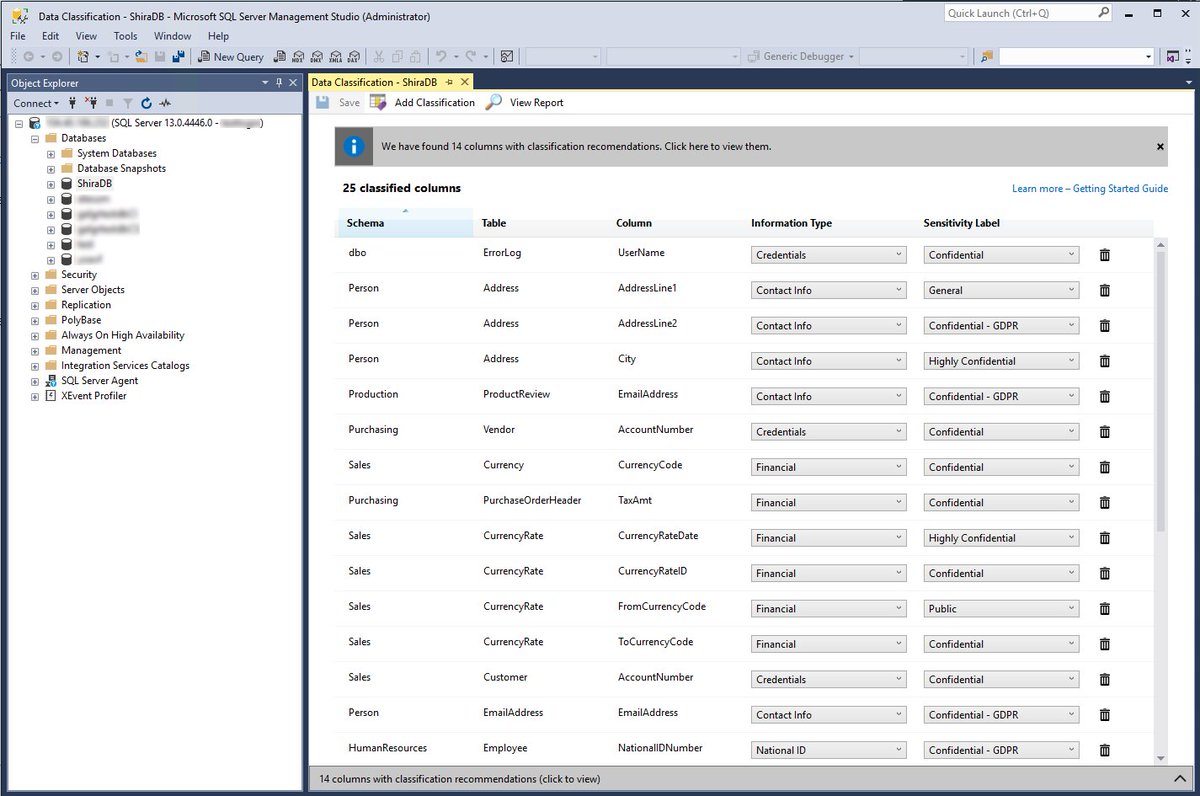Open Sensitivity Label dropdown for AddressLine1 row
The width and height of the screenshot is (1200, 796).
[1002, 290]
